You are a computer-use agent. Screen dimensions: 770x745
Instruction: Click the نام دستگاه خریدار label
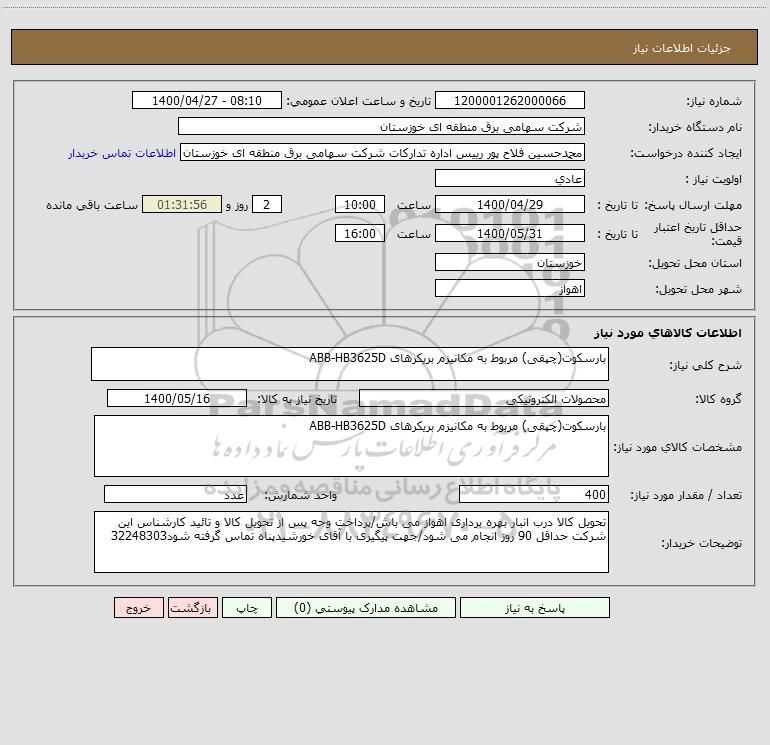click(695, 127)
